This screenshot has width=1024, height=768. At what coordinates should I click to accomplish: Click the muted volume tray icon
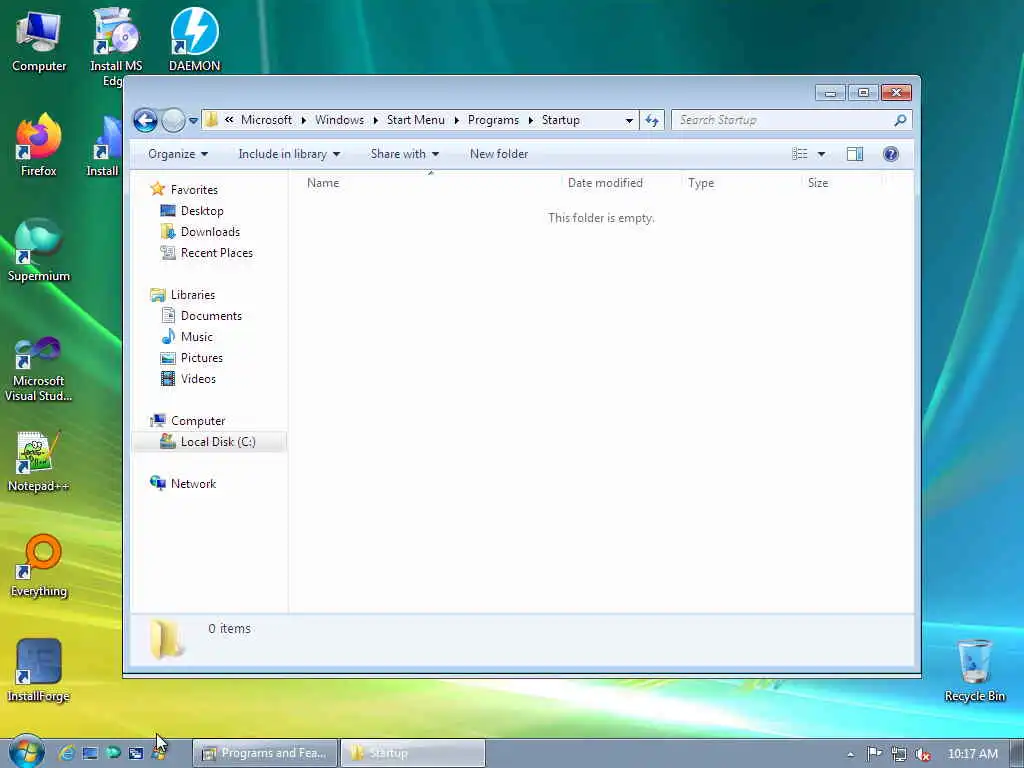(x=923, y=754)
